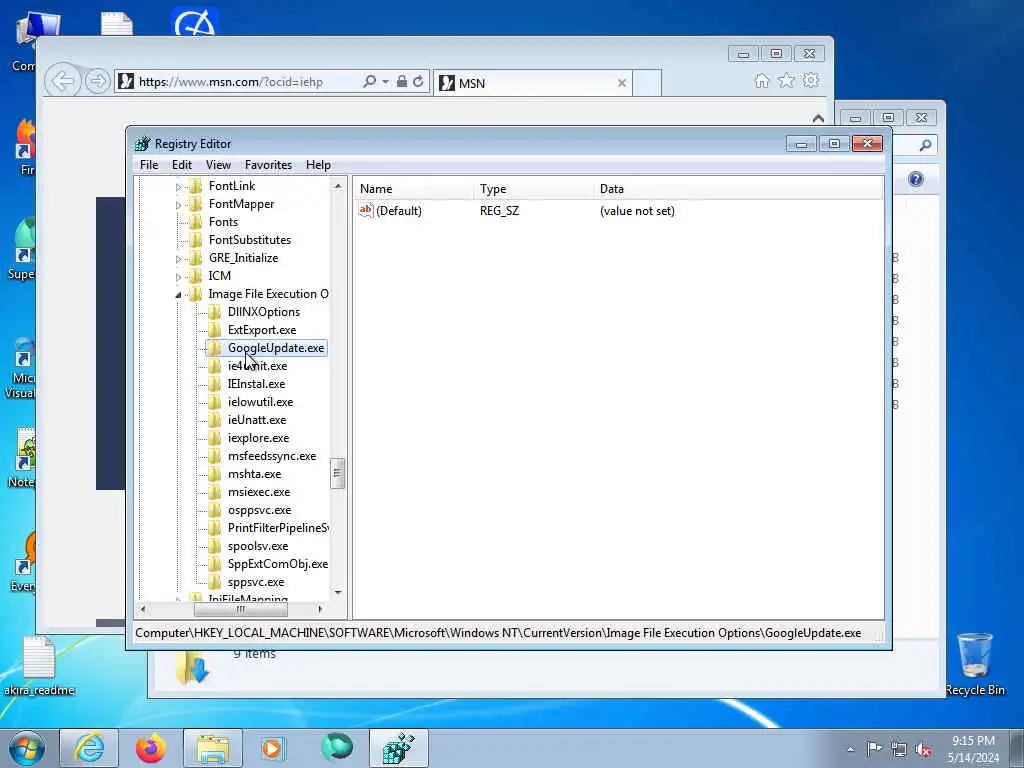Close the MSN tab in Internet Explorer
This screenshot has width=1024, height=768.
pyautogui.click(x=622, y=83)
